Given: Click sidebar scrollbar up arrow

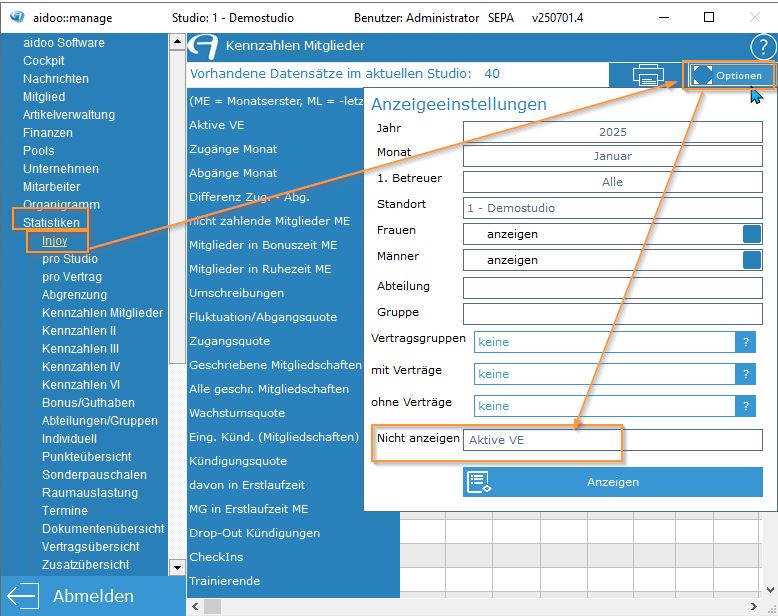Looking at the screenshot, I should [x=177, y=42].
